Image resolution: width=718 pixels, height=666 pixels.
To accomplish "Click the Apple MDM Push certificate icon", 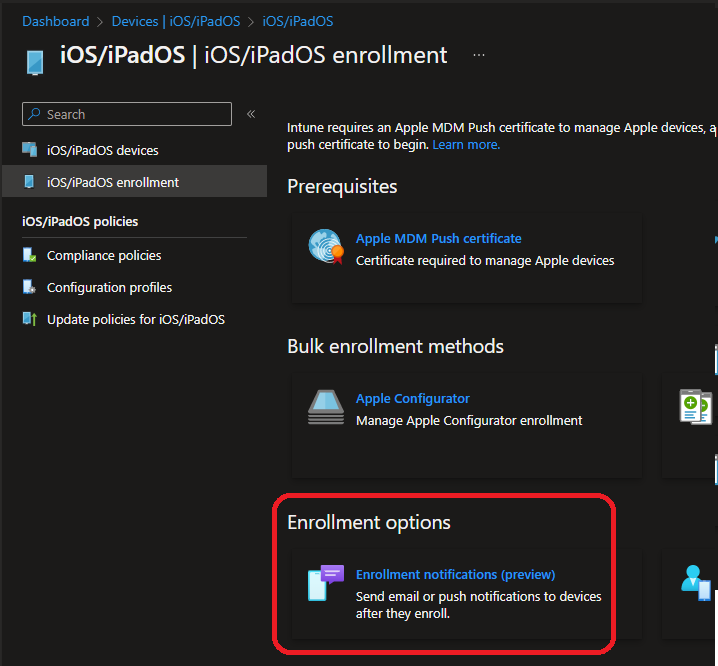I will [326, 246].
